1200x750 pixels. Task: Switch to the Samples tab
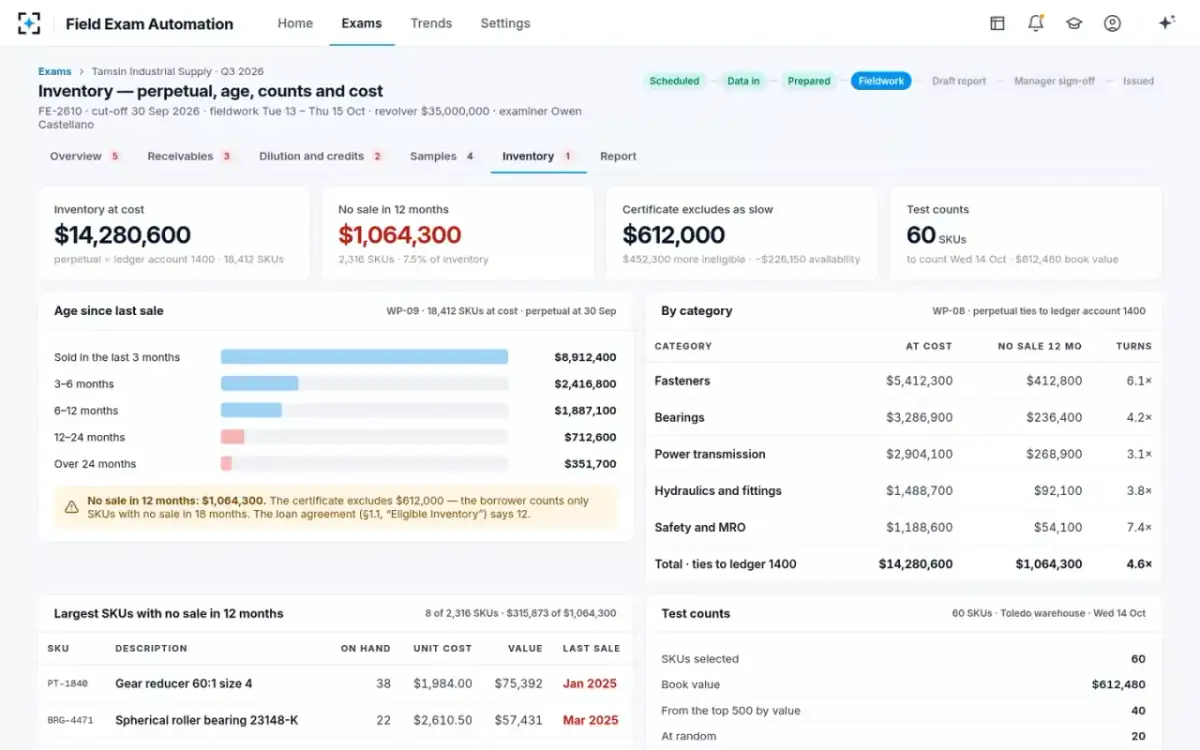pos(442,156)
